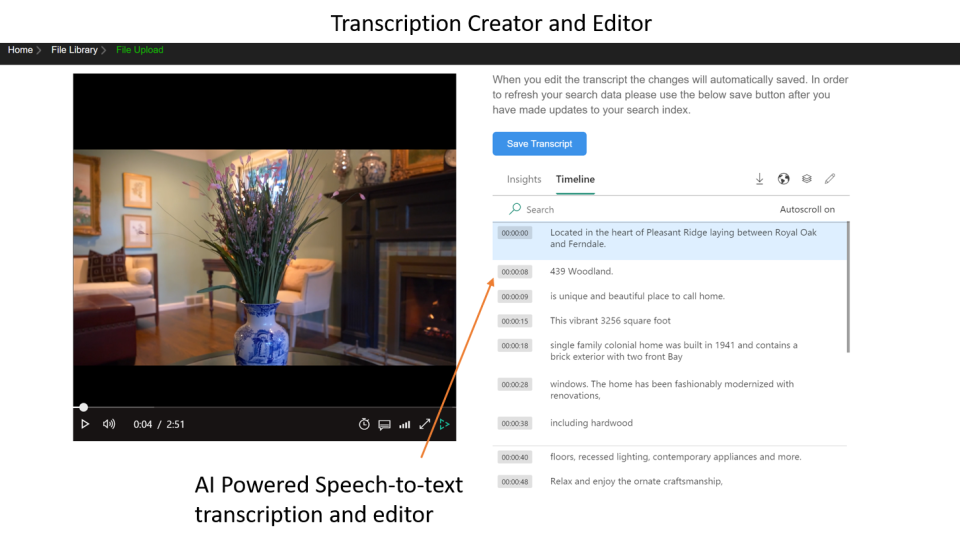The image size is (960, 544).
Task: Click the green play-next icon in player
Action: click(x=444, y=424)
